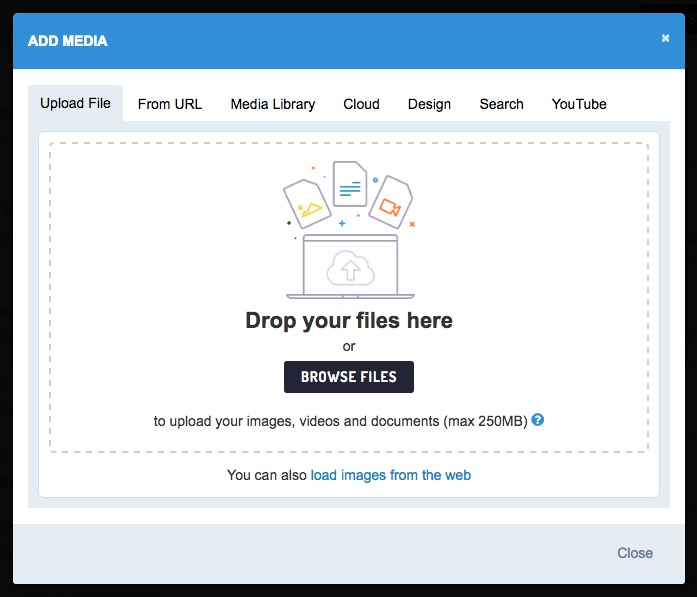The height and width of the screenshot is (597, 697).
Task: Click the blue-lined document file icon
Action: 350,184
